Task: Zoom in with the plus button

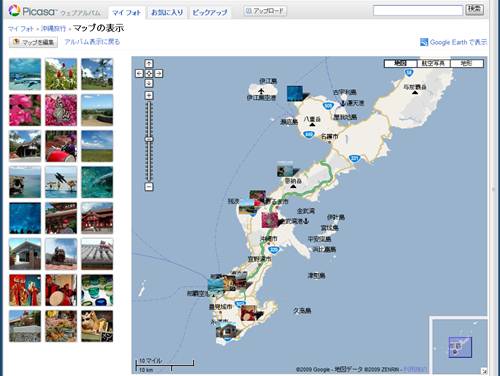Action: [x=149, y=96]
